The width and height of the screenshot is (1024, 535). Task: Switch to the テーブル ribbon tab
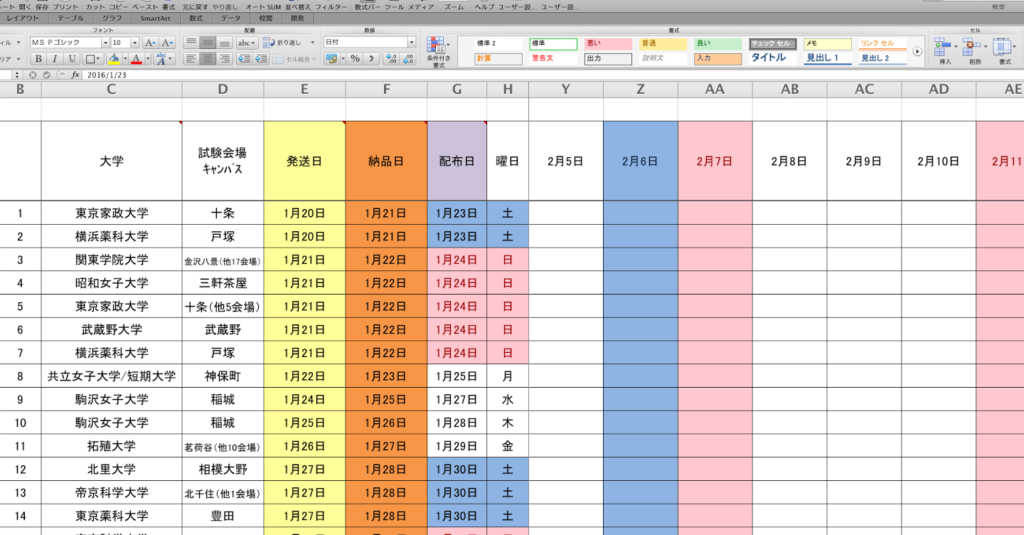[70, 18]
